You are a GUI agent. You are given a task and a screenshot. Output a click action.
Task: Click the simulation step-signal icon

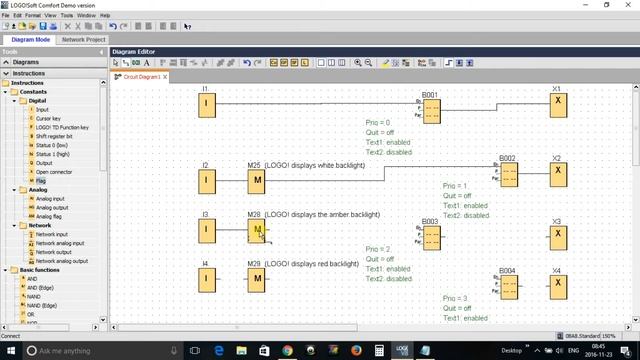449,63
